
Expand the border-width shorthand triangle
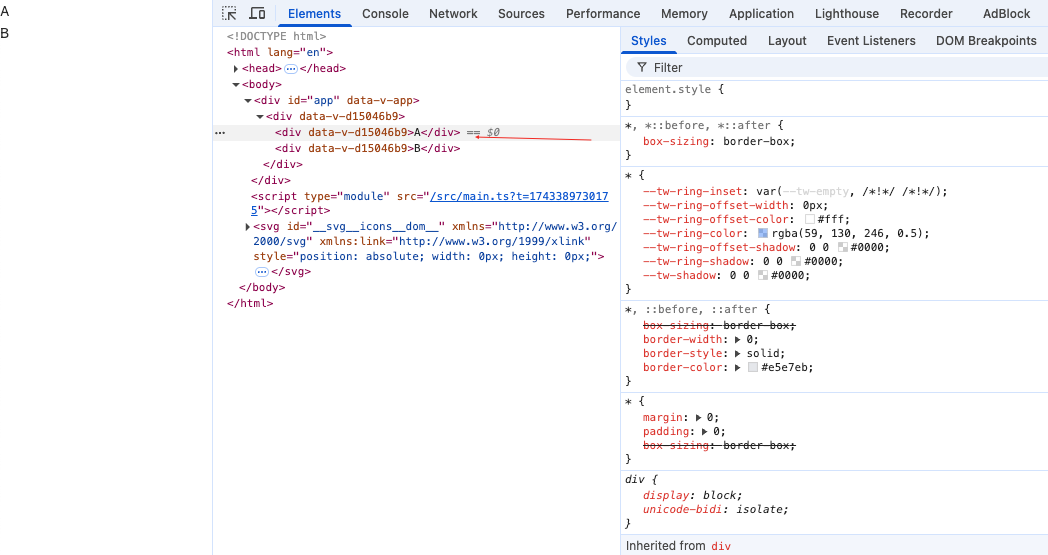coord(737,340)
